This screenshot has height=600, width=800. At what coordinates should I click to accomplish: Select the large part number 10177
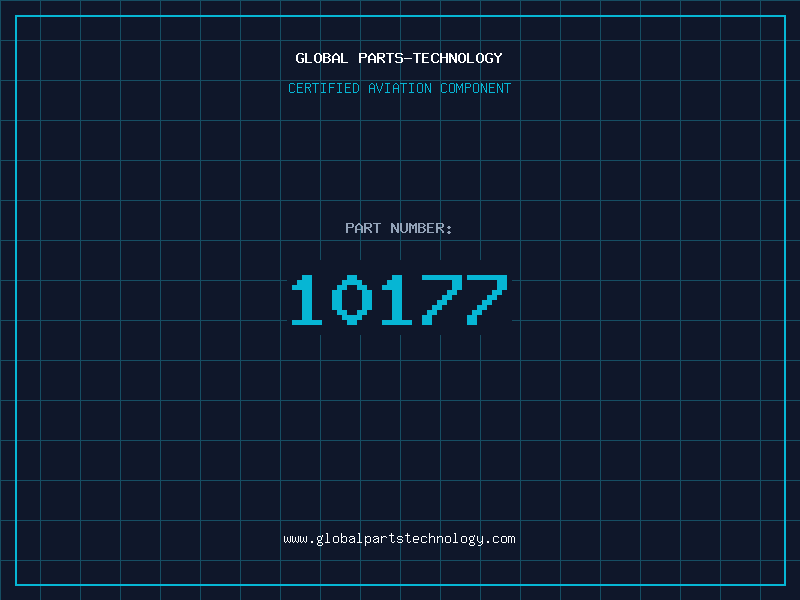tap(399, 300)
